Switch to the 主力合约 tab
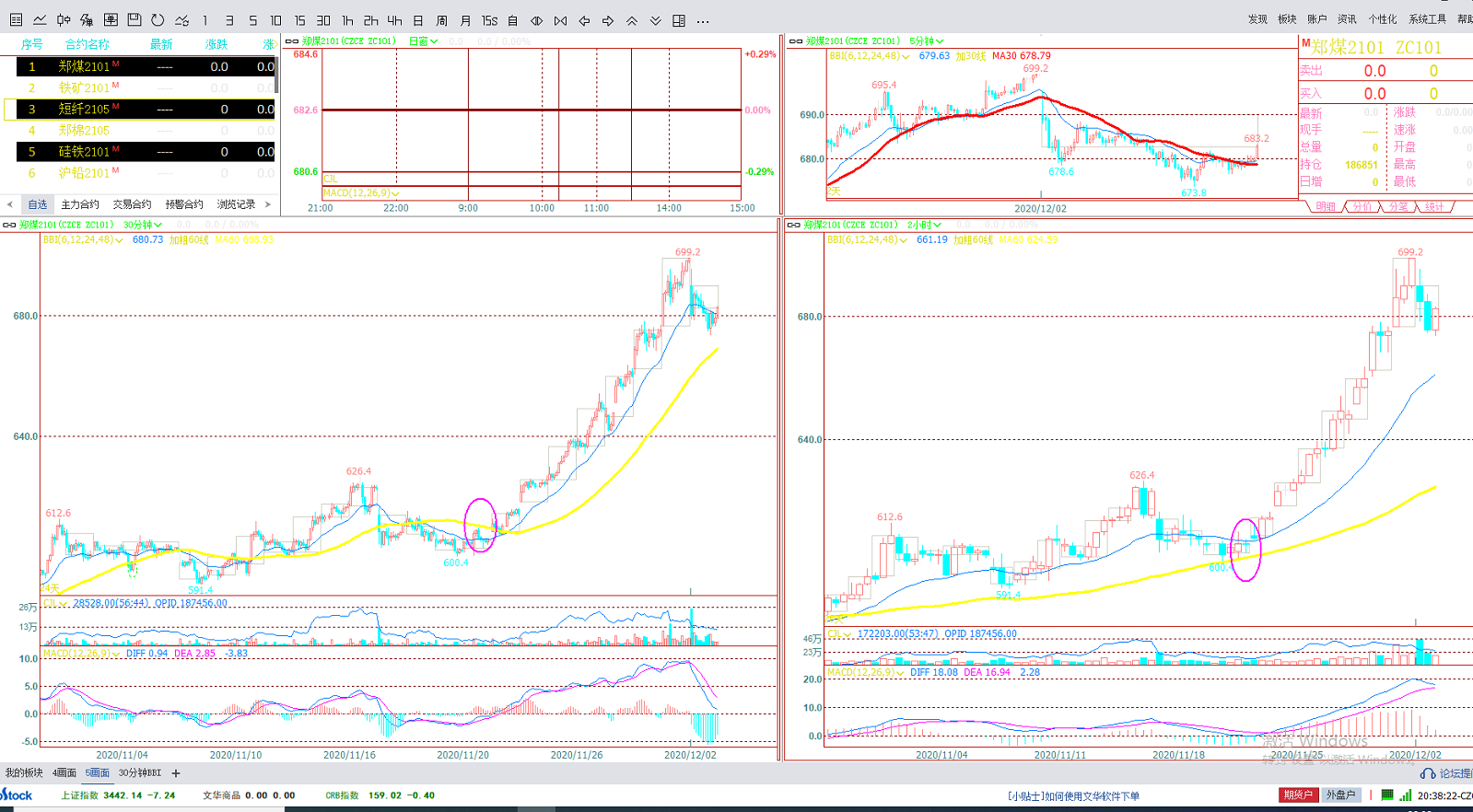Viewport: 1473px width, 812px height. tap(80, 204)
